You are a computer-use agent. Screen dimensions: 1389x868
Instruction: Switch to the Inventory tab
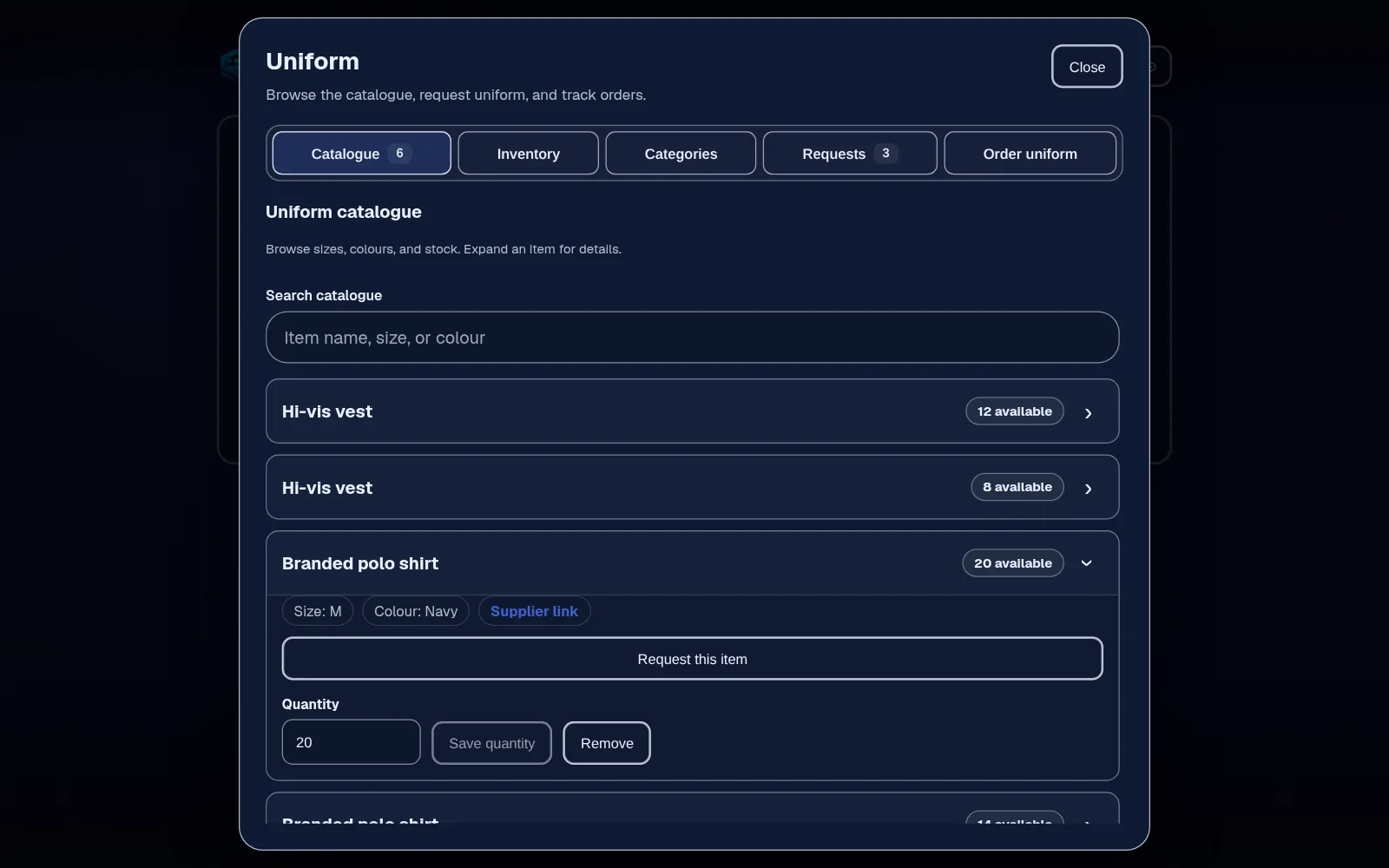pyautogui.click(x=528, y=154)
